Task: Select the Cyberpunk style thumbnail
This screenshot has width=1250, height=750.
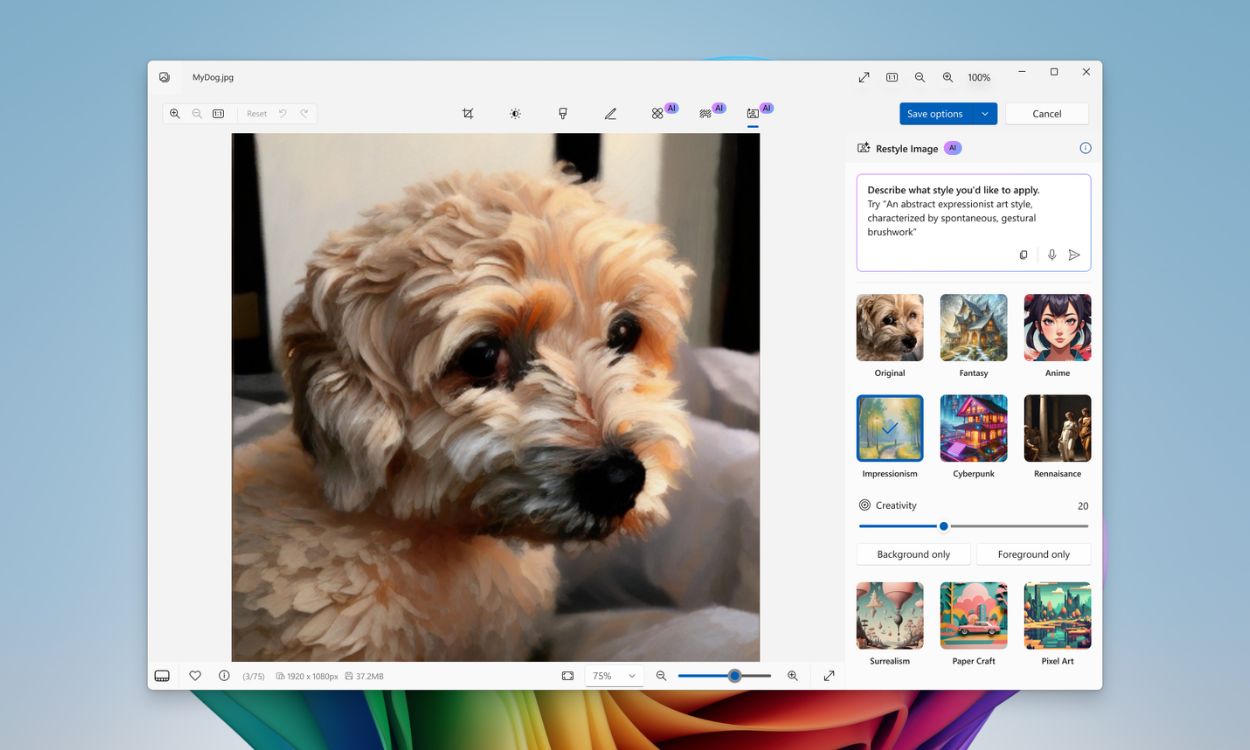Action: [x=973, y=427]
